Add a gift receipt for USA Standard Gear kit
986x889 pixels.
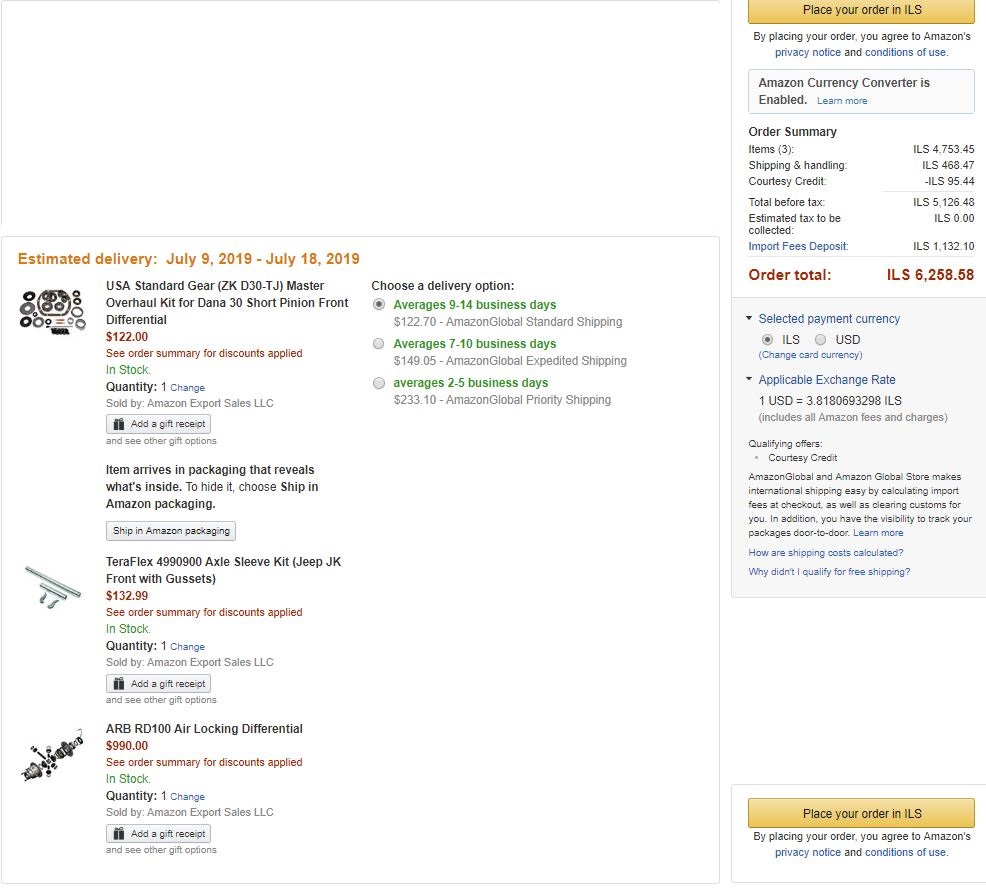pyautogui.click(x=158, y=424)
